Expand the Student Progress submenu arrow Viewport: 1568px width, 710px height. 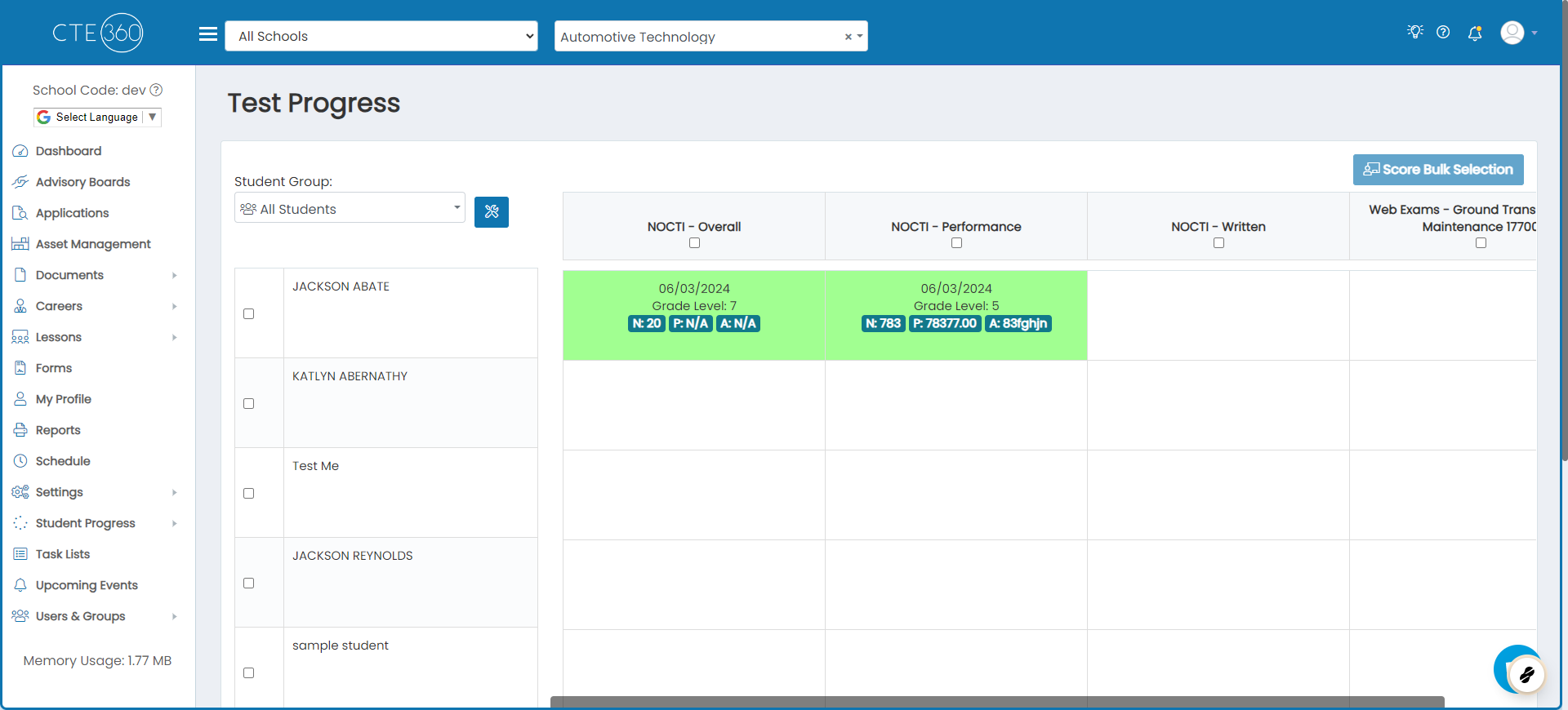click(175, 524)
